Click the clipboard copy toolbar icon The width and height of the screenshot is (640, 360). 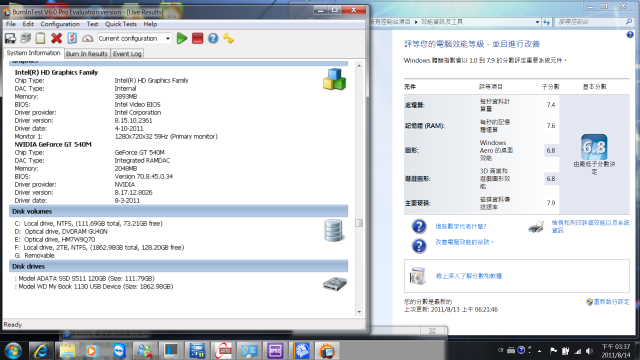(x=40, y=38)
